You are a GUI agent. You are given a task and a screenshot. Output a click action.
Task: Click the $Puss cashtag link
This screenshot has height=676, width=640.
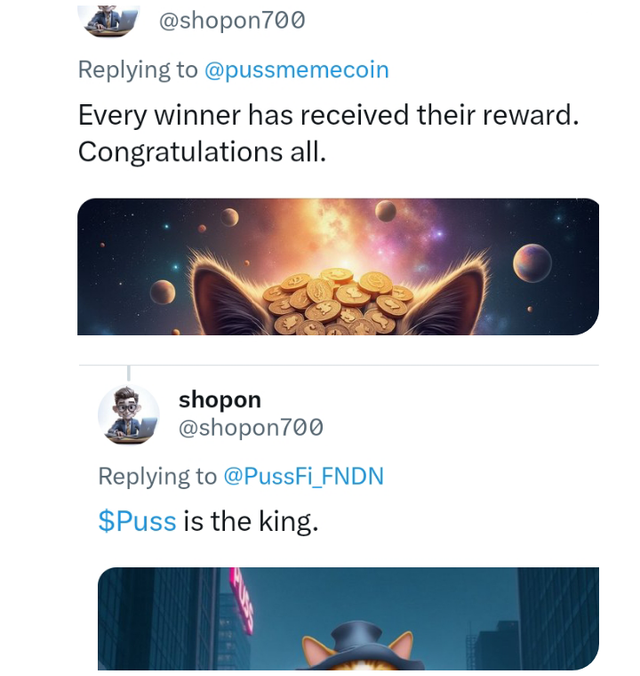pyautogui.click(x=136, y=521)
